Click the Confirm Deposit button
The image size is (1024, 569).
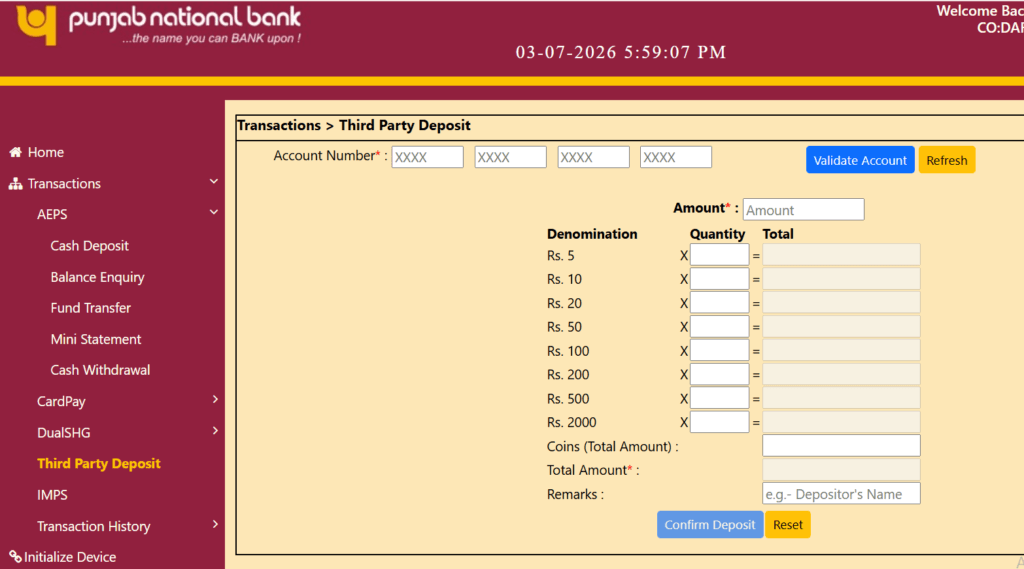(710, 525)
